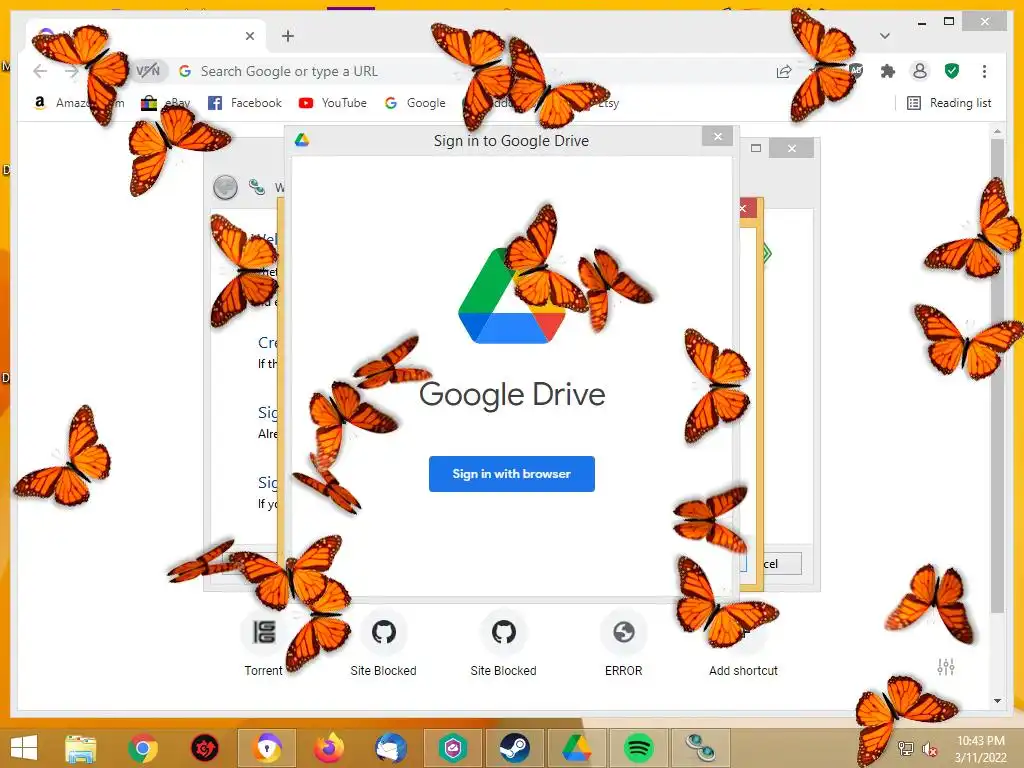
Task: Open Steam from the taskbar
Action: click(x=515, y=748)
